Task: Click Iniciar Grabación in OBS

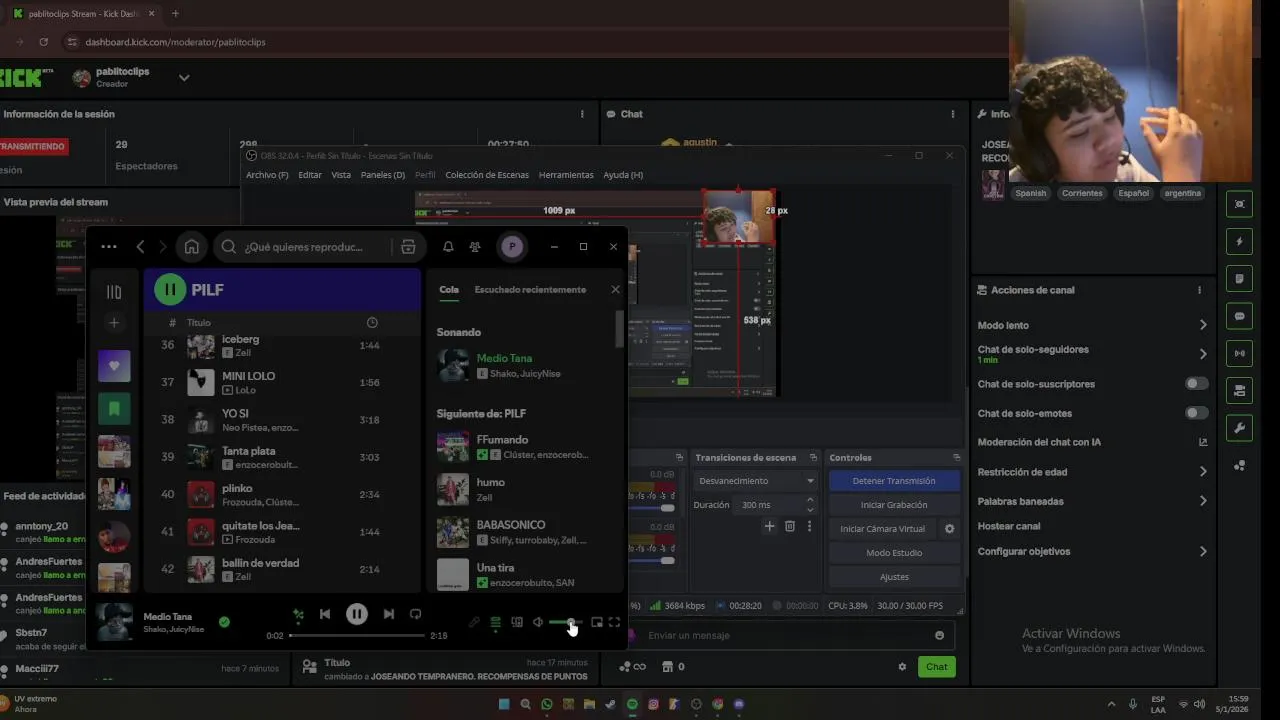Action: pos(894,505)
